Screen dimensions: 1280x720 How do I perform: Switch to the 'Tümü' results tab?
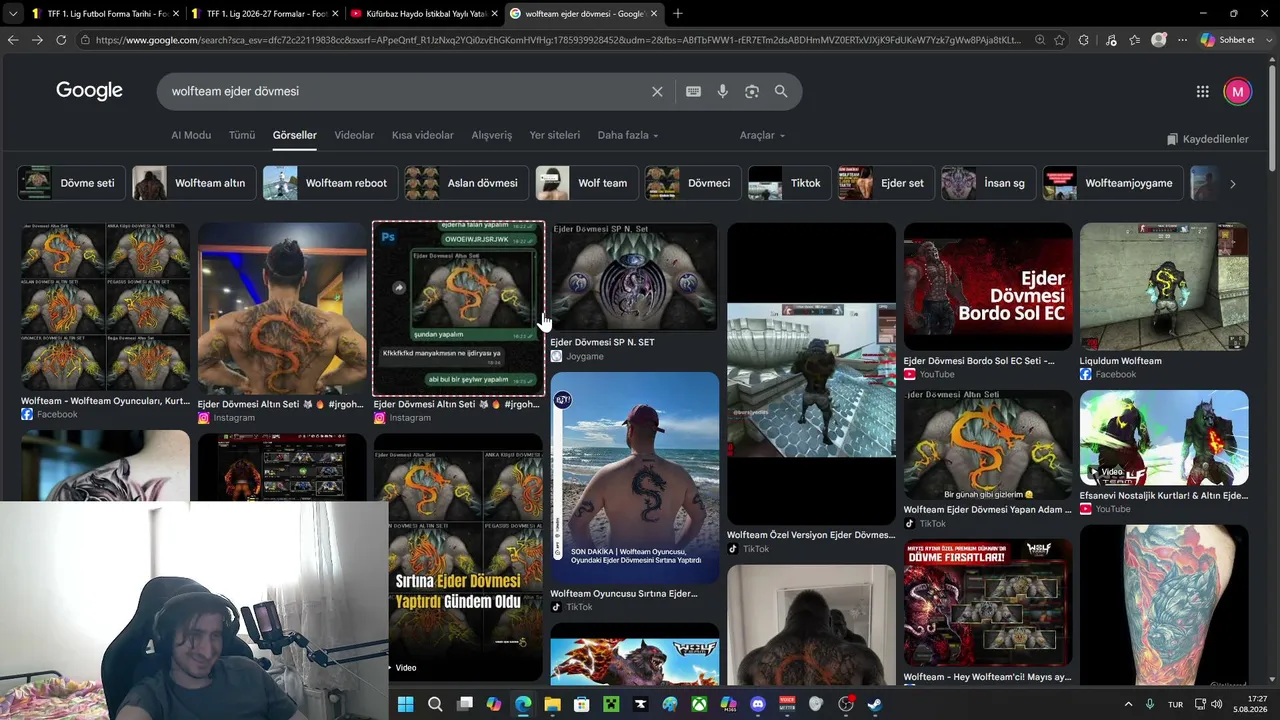pos(242,135)
